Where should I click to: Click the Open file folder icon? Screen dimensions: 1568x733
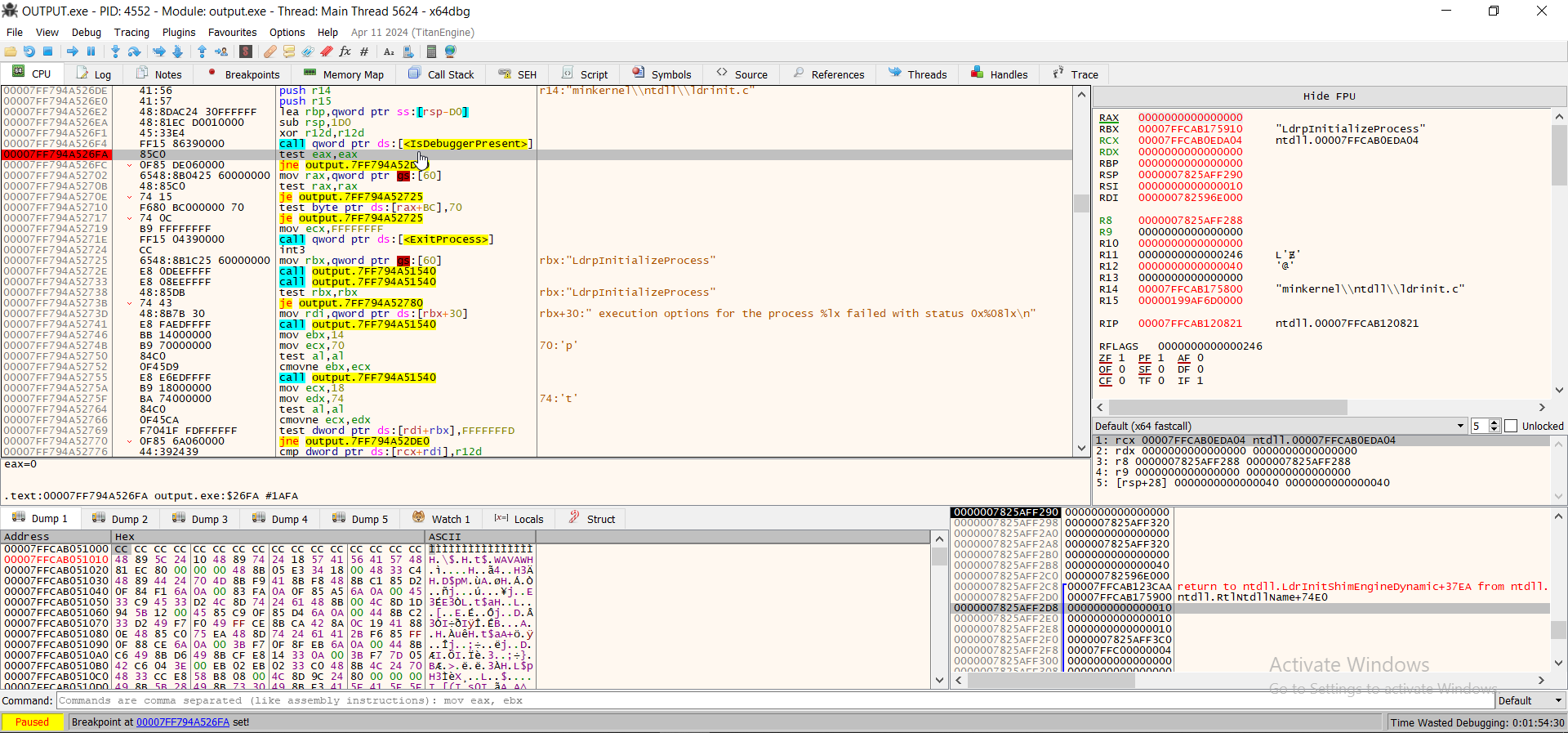point(11,51)
